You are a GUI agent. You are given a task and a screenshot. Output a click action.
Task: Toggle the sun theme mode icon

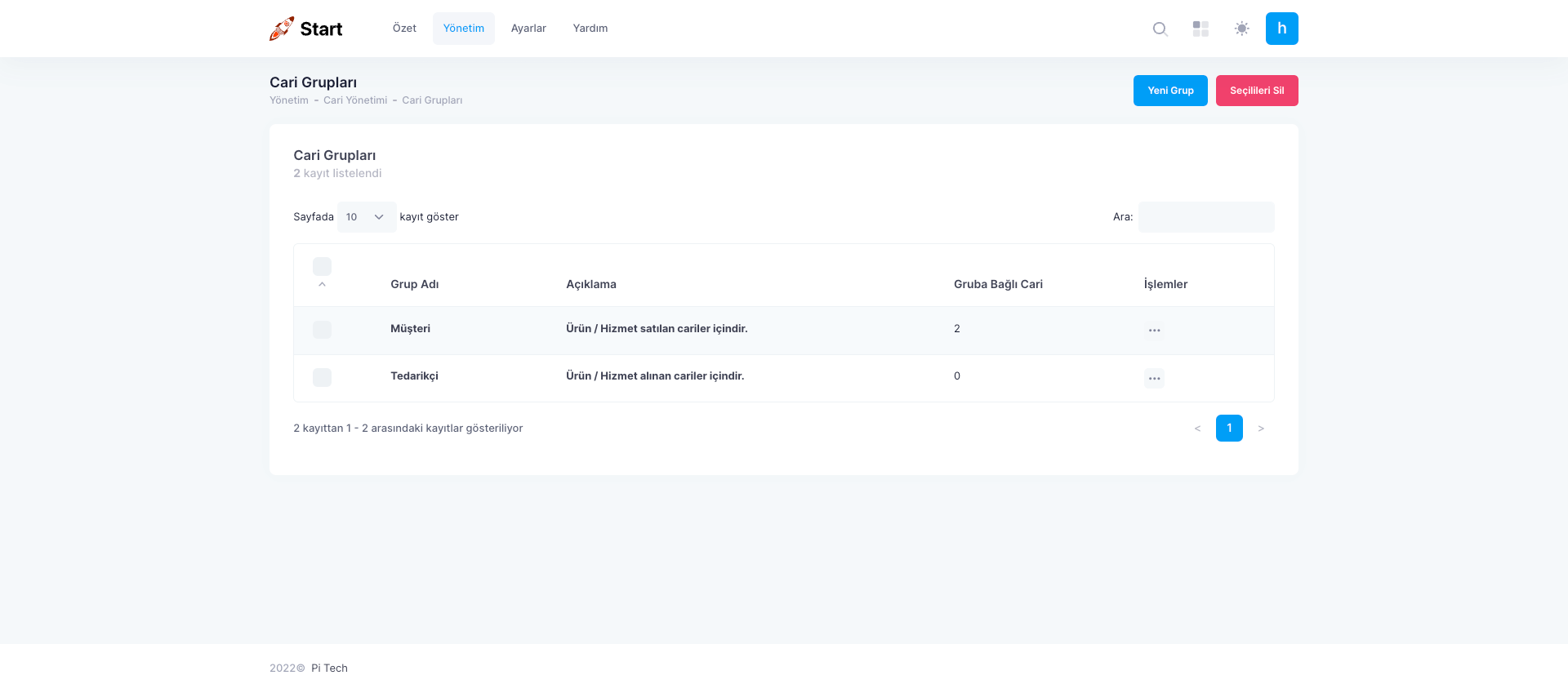[x=1241, y=29]
